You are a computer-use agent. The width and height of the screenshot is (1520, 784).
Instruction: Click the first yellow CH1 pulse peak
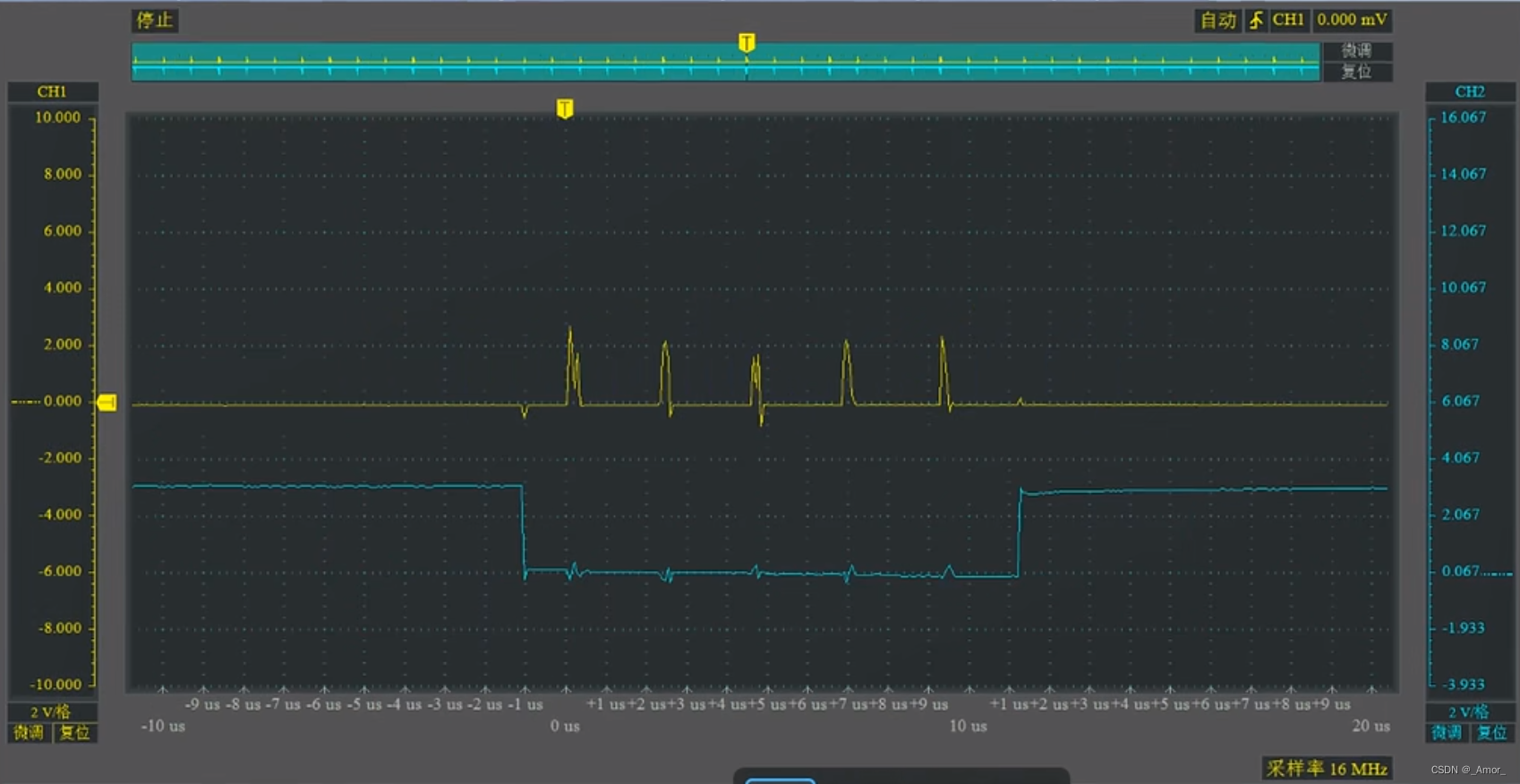coord(569,330)
